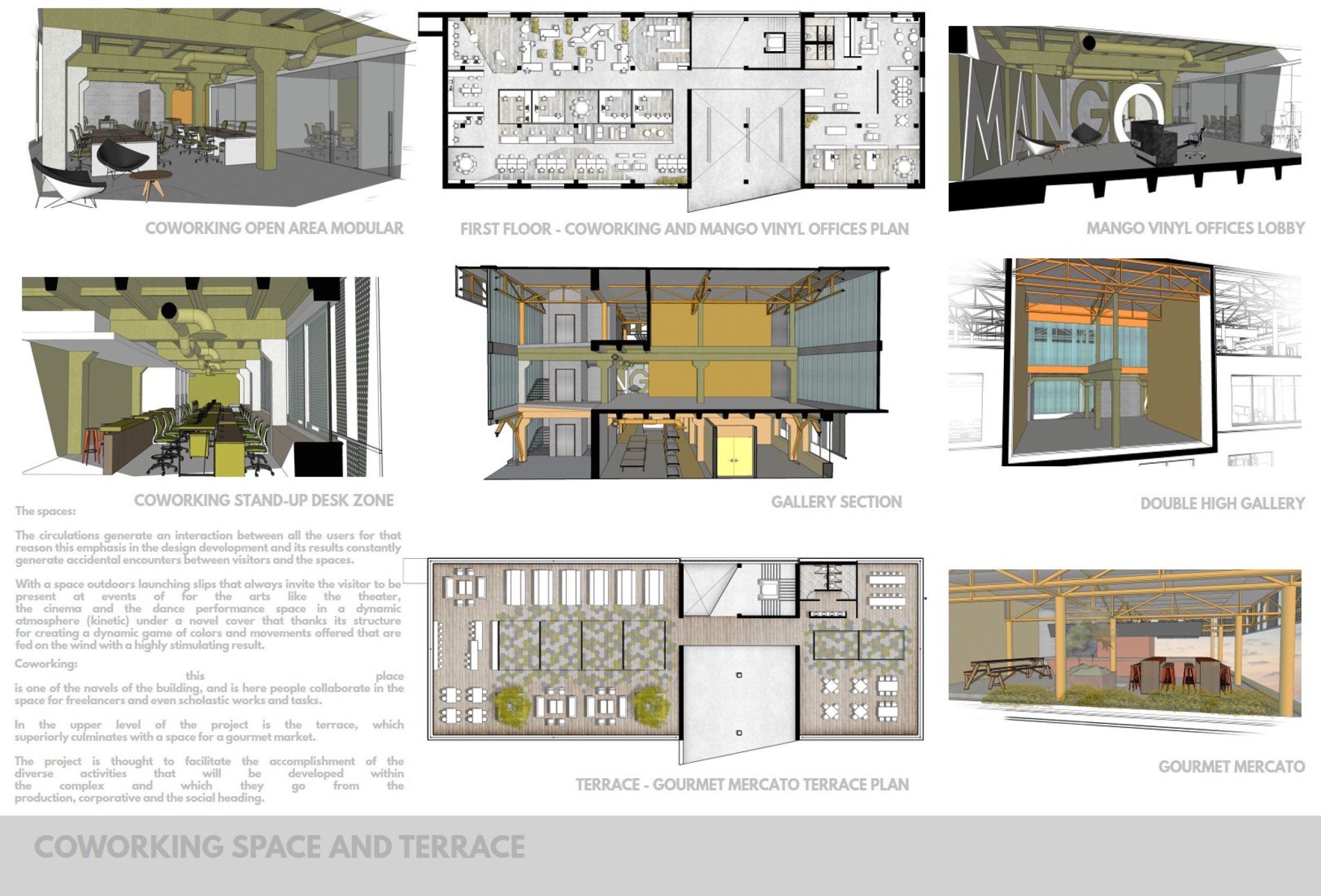This screenshot has width=1321, height=896.
Task: Click the gallery section drawing
Action: pos(671,372)
